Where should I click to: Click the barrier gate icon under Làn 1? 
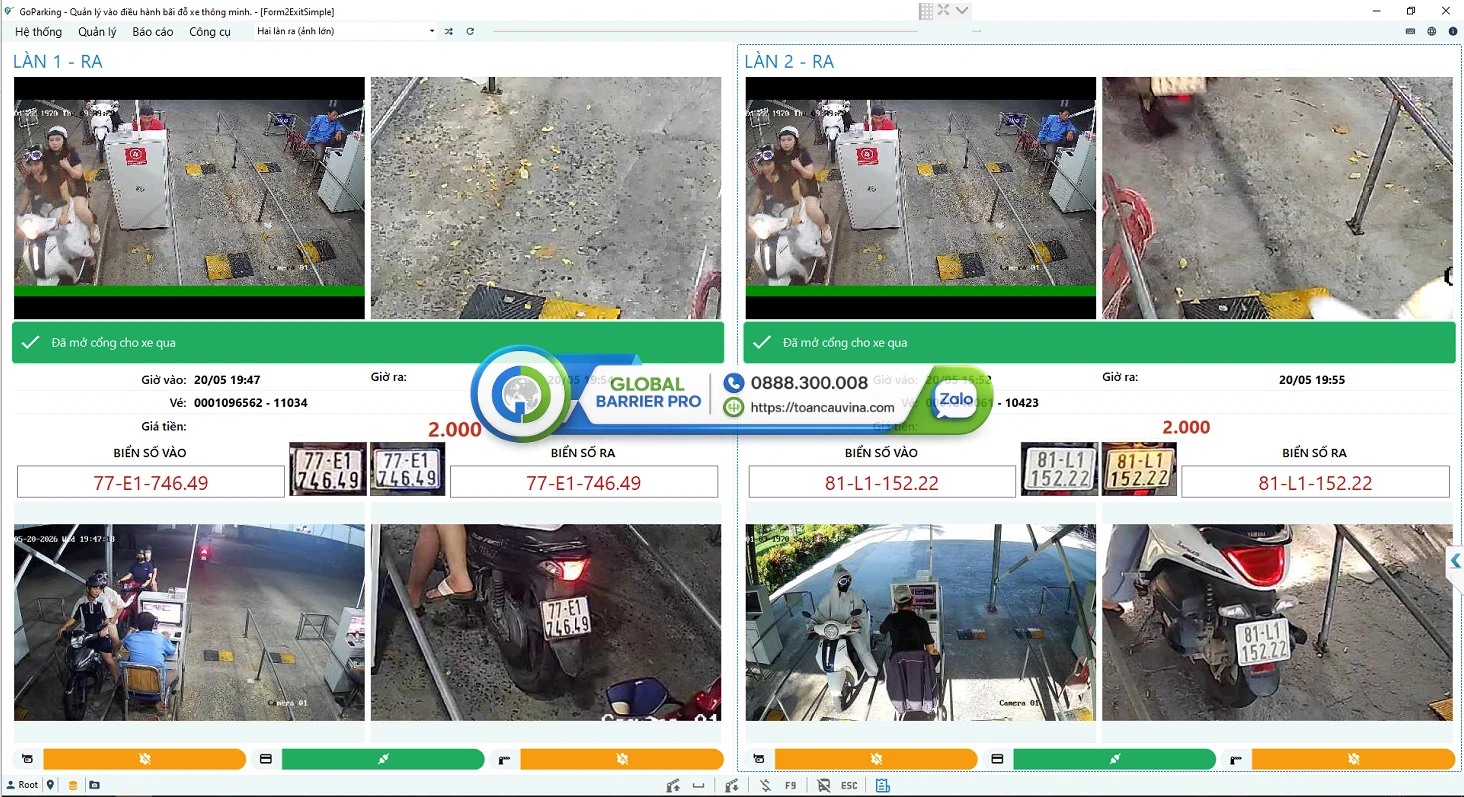(504, 759)
